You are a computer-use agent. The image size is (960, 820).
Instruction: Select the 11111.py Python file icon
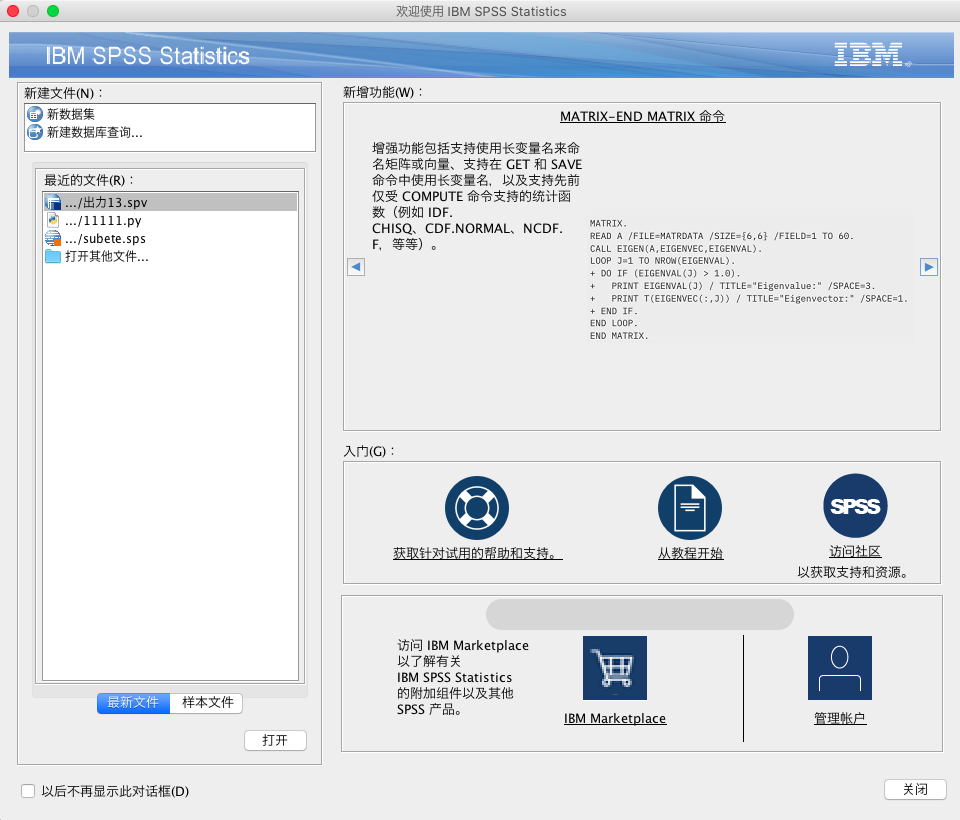(x=53, y=220)
